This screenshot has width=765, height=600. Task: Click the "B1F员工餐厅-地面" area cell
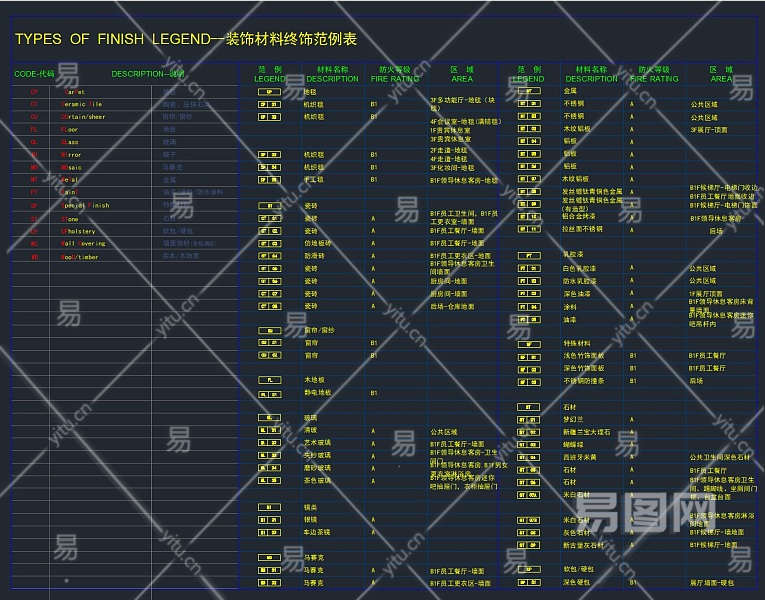pos(457,243)
